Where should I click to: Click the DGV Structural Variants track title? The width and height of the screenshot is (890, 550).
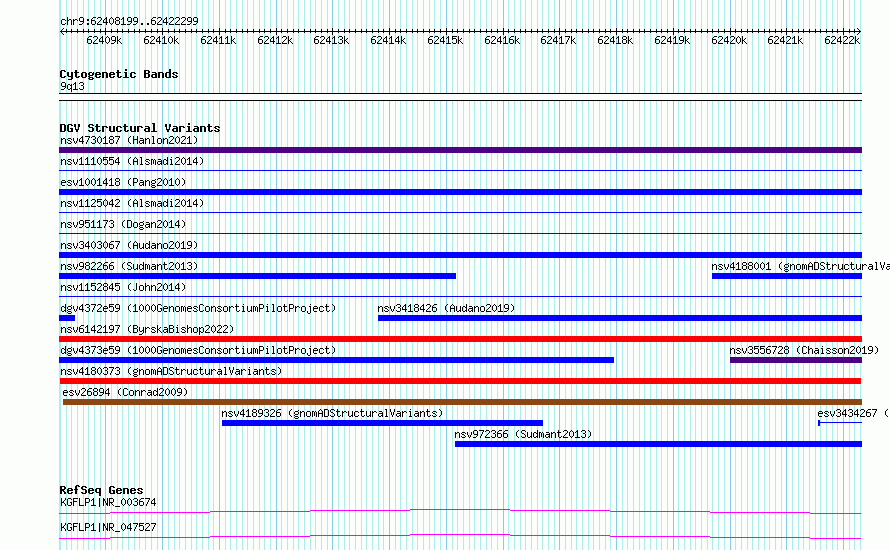140,128
